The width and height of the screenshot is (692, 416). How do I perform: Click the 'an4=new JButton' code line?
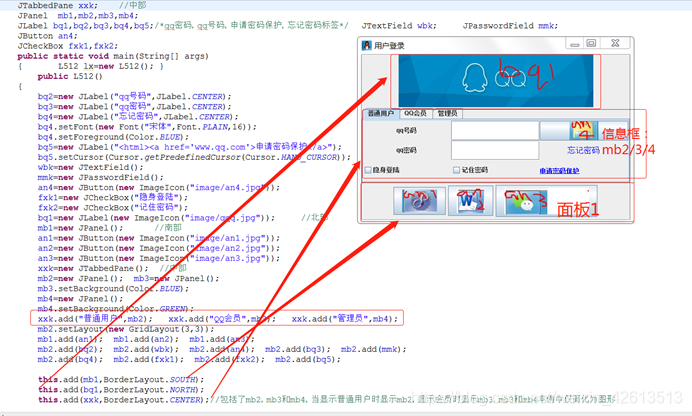coord(158,187)
